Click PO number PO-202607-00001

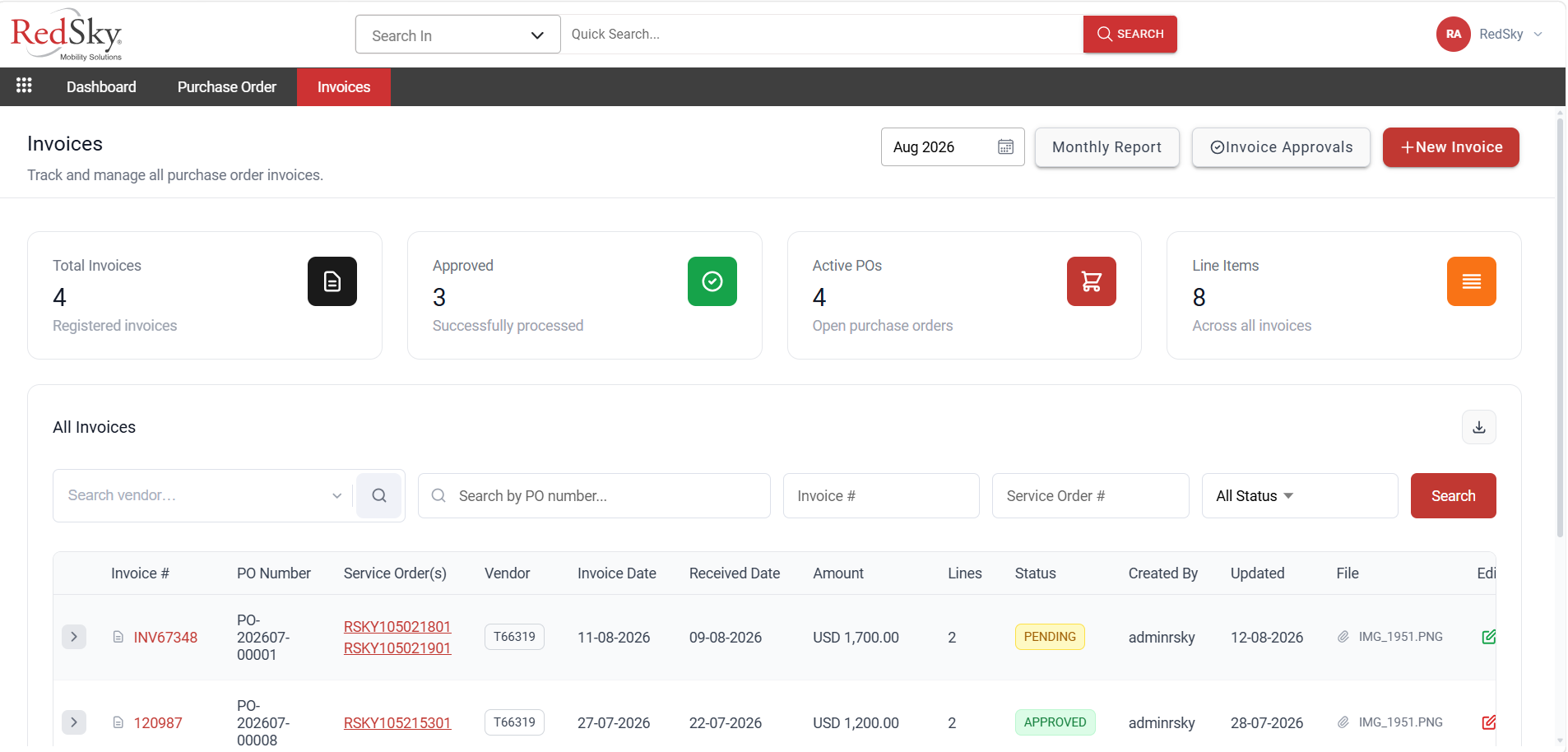(263, 638)
